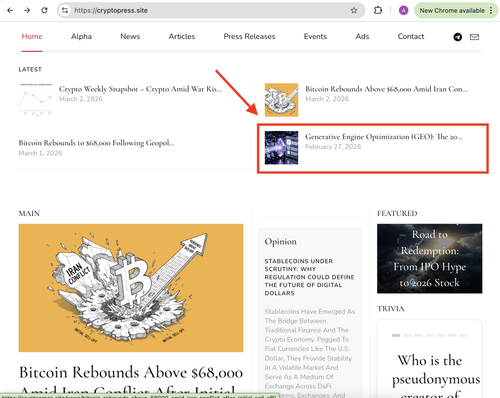500x398 pixels.
Task: Open site information icon in address bar
Action: (65, 10)
